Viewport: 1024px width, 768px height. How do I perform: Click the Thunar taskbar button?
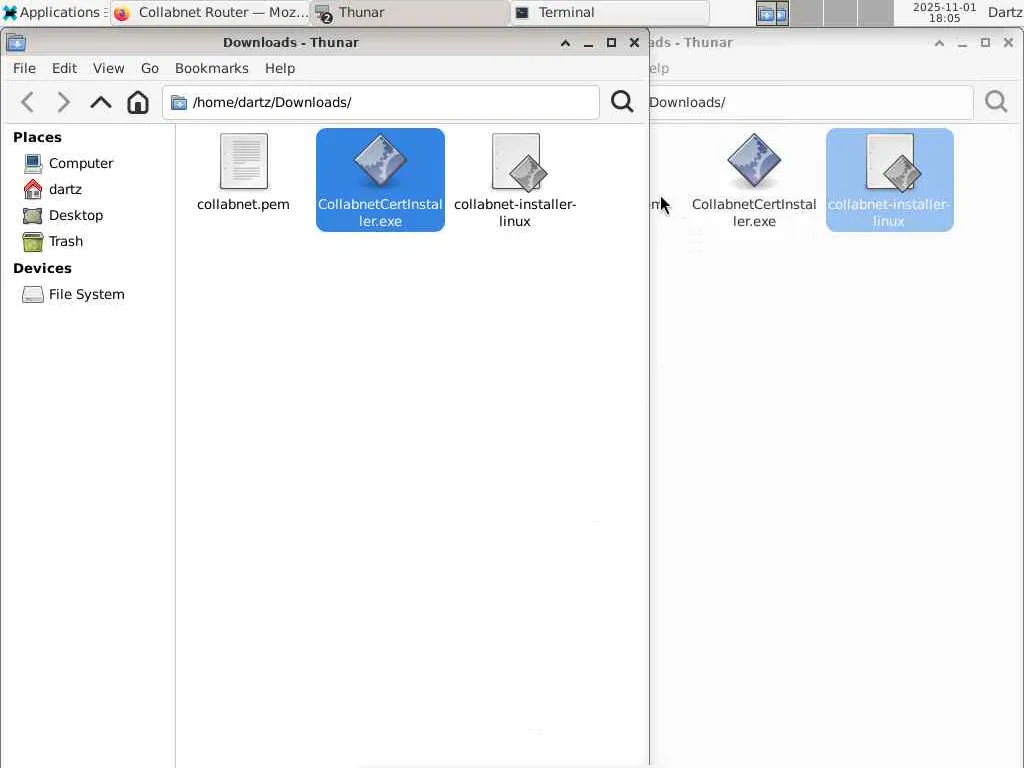click(x=411, y=12)
